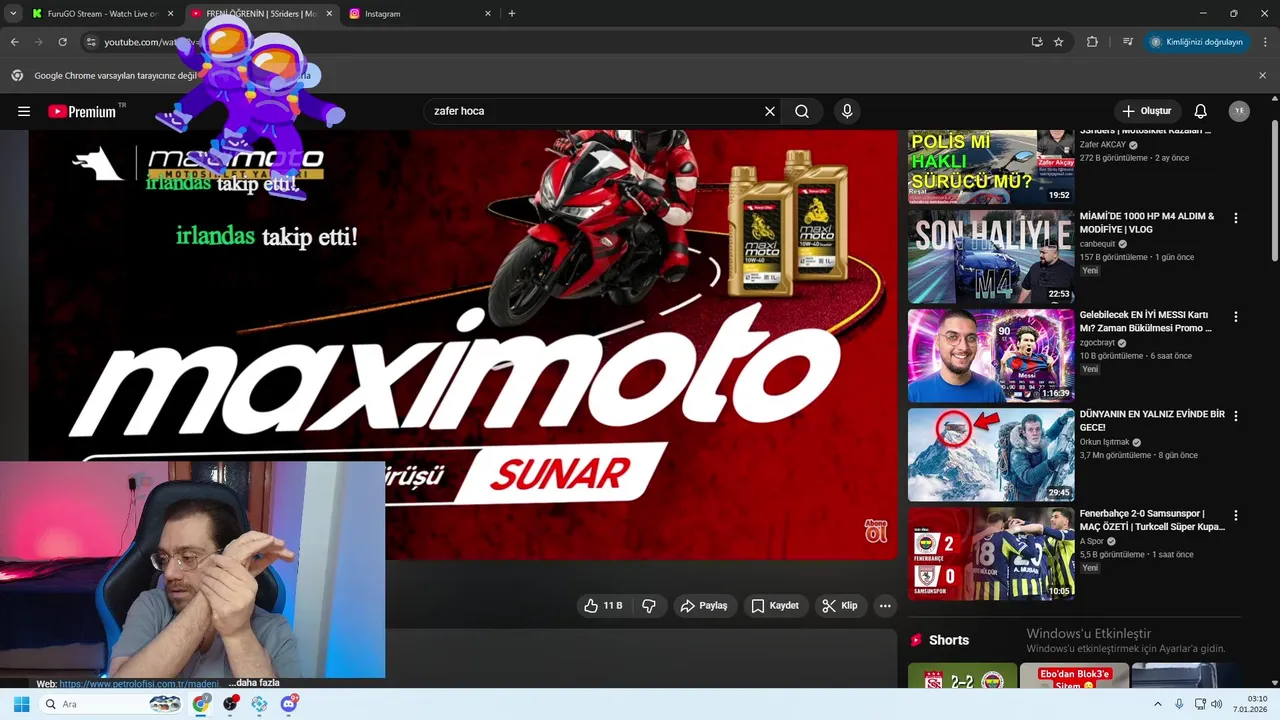View site information icon in address bar
The height and width of the screenshot is (720, 1280).
tap(91, 42)
